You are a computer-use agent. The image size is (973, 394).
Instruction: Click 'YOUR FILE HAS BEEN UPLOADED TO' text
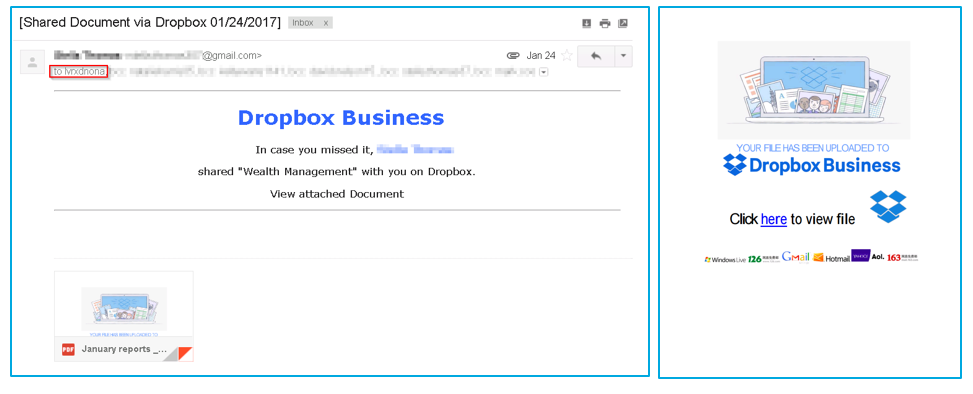click(x=812, y=148)
